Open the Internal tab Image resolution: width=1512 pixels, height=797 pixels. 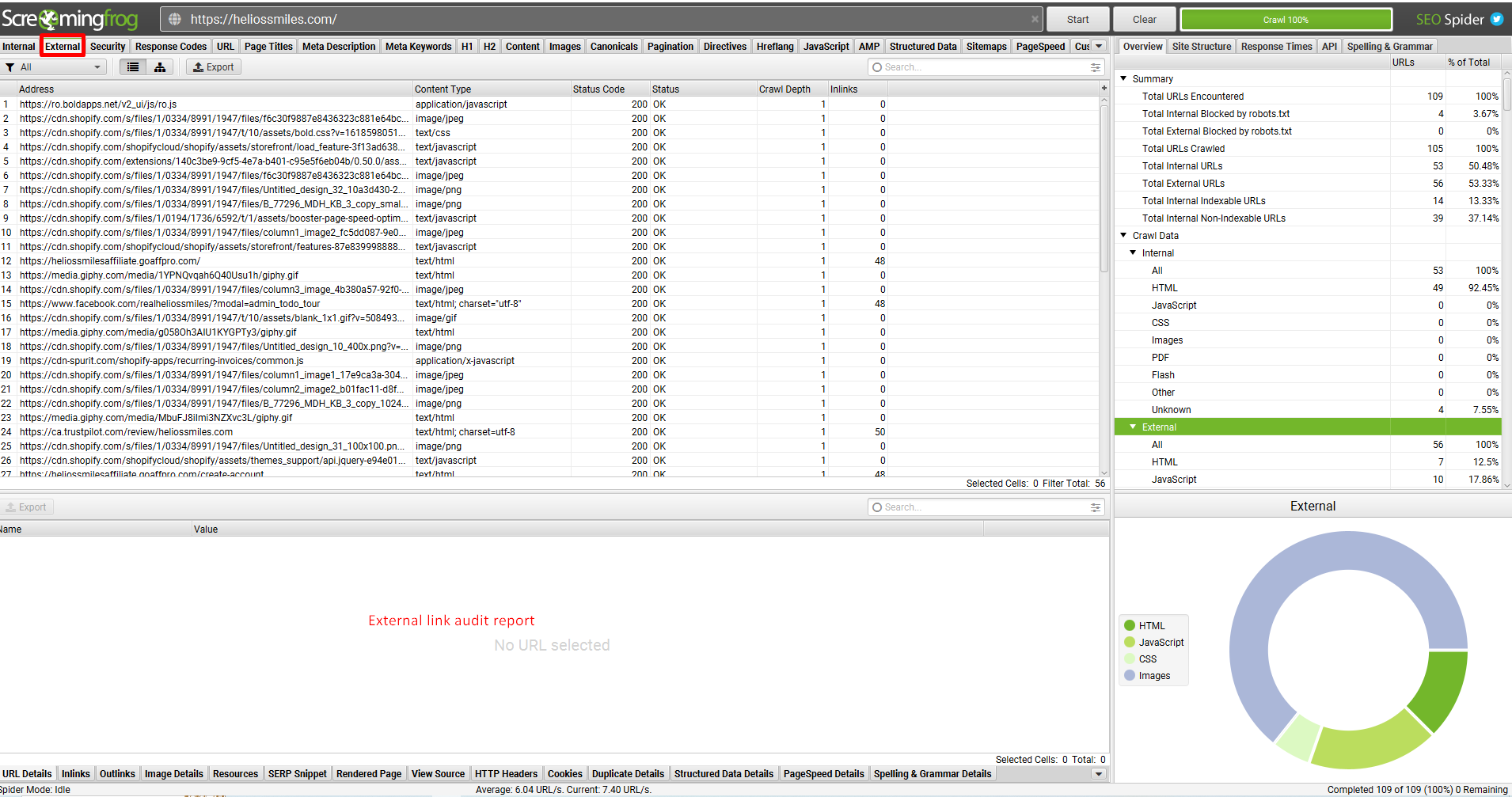point(19,46)
